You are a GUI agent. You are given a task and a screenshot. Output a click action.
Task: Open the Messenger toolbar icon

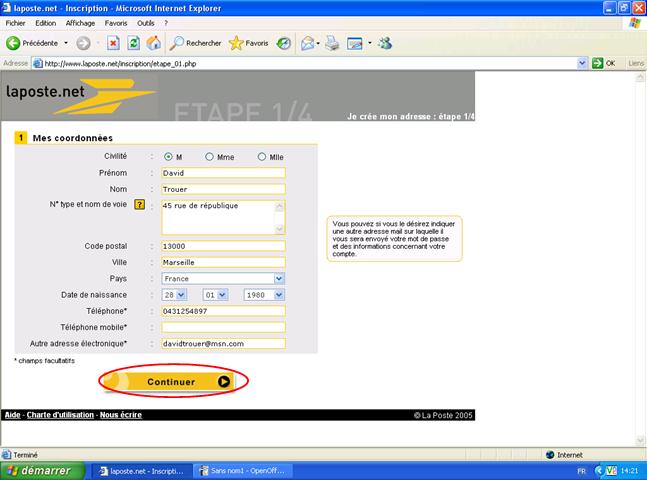(x=385, y=43)
